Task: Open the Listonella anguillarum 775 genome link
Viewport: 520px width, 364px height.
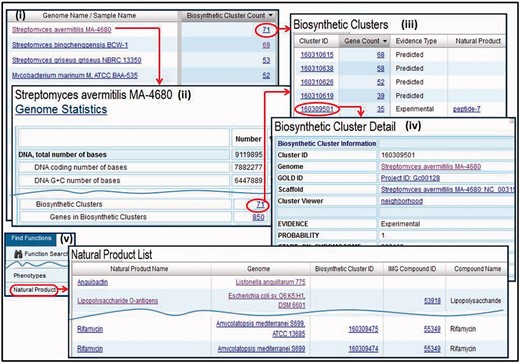Action: [270, 282]
